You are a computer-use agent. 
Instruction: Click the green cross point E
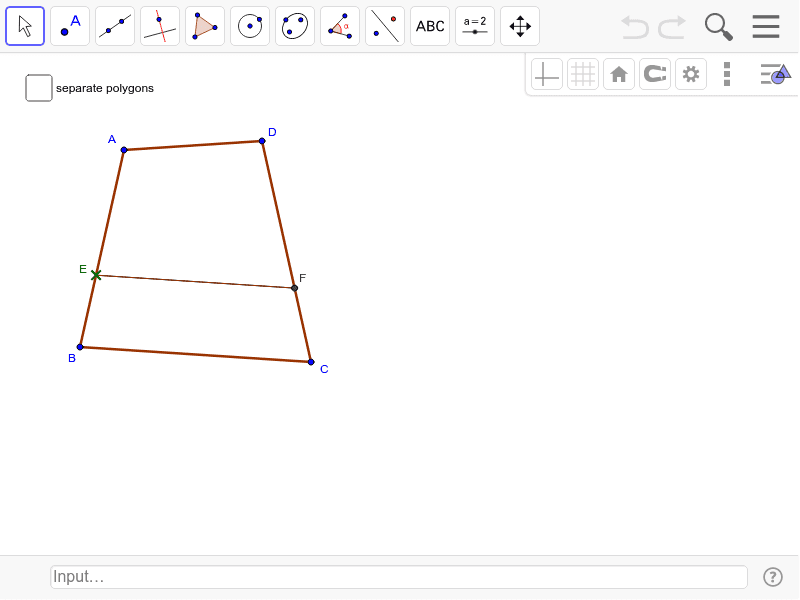click(x=96, y=275)
